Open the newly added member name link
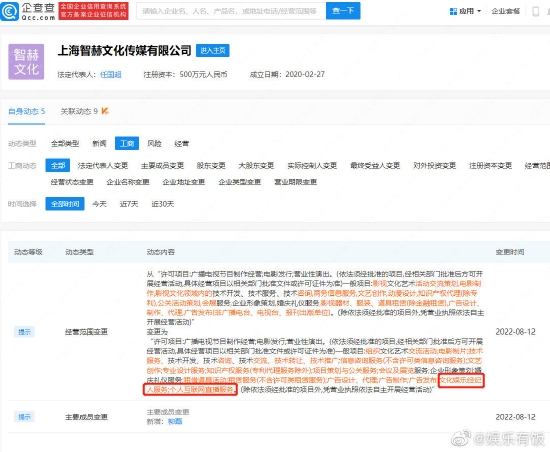The height and width of the screenshot is (452, 550). coord(175,421)
